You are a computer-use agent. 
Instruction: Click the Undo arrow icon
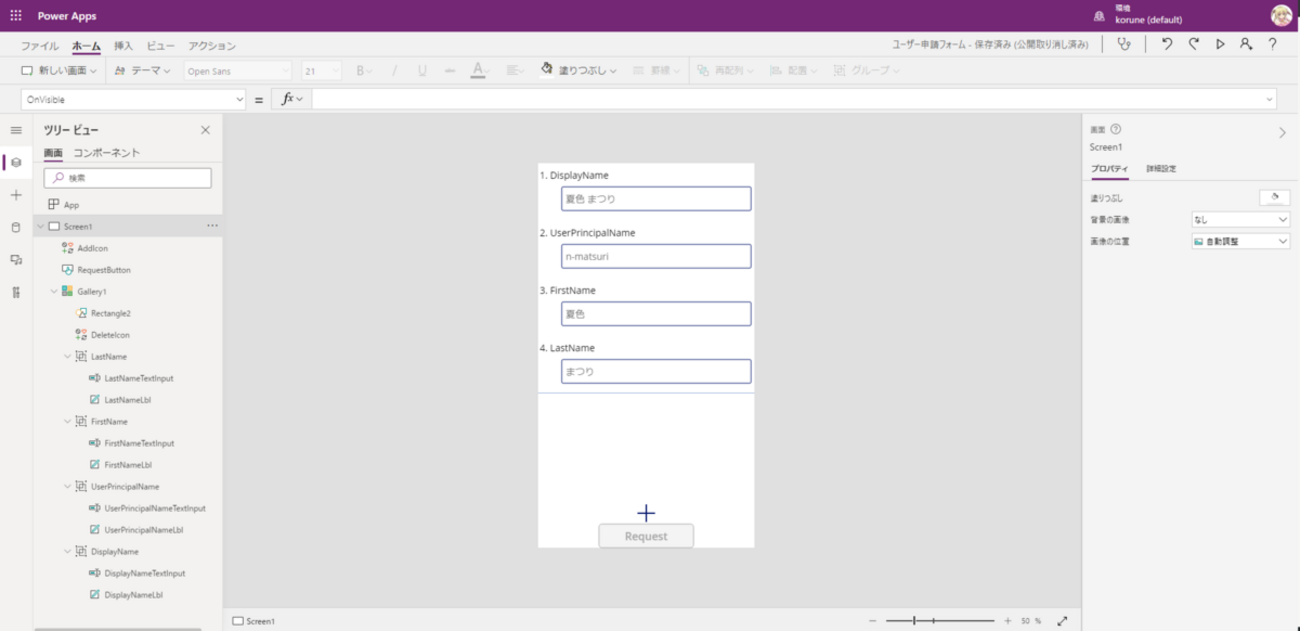pyautogui.click(x=1166, y=44)
